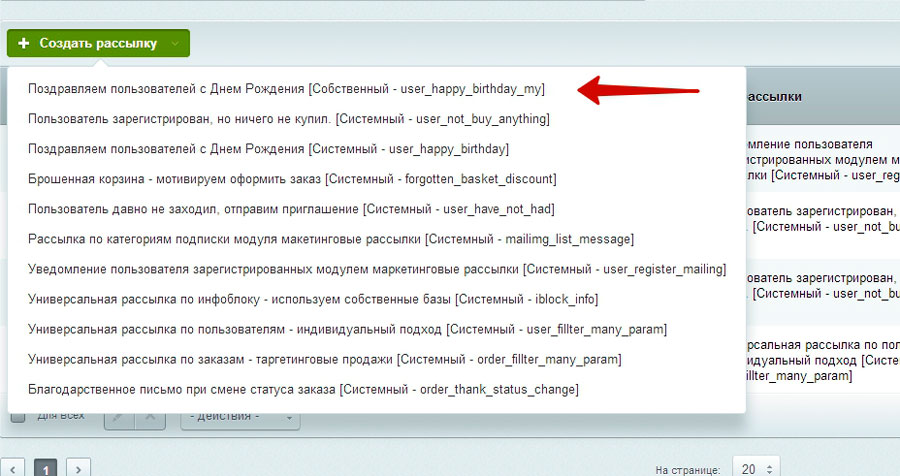Choose the user_have_not_had invitation template
900x476 pixels.
pos(291,209)
